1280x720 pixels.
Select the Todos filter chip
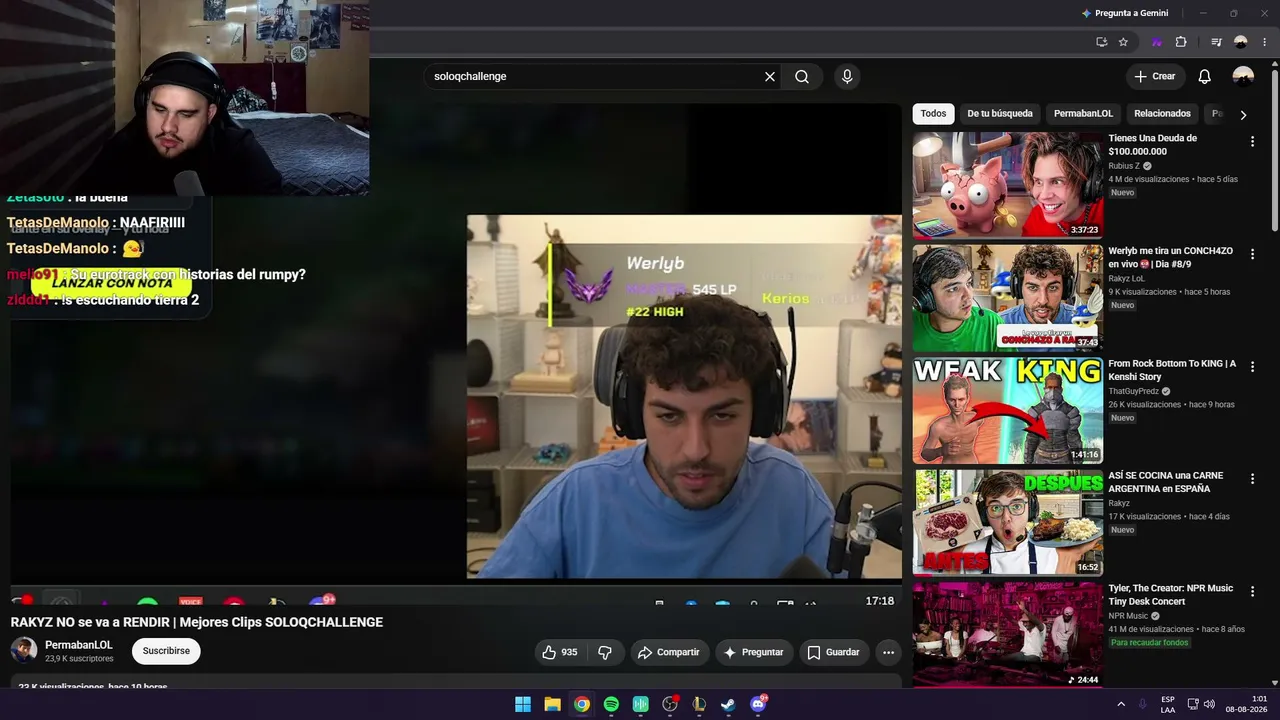[933, 114]
